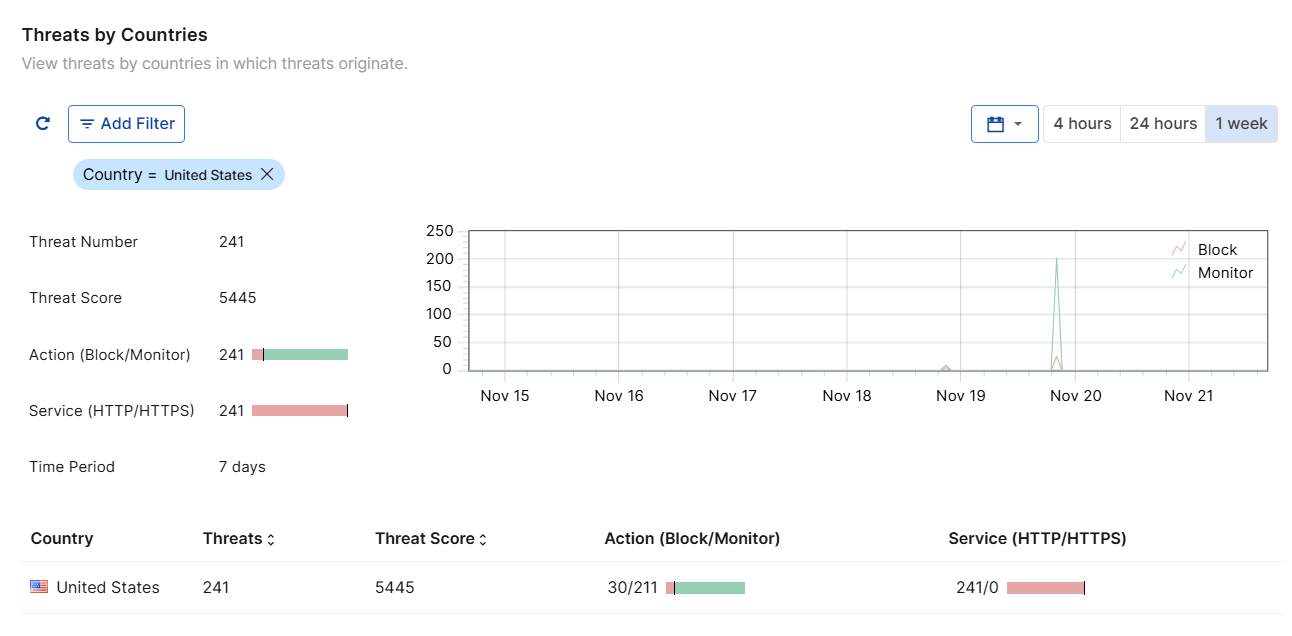Screen dimensions: 1292x636
Task: Select the 1 week time range
Action: tap(1241, 124)
